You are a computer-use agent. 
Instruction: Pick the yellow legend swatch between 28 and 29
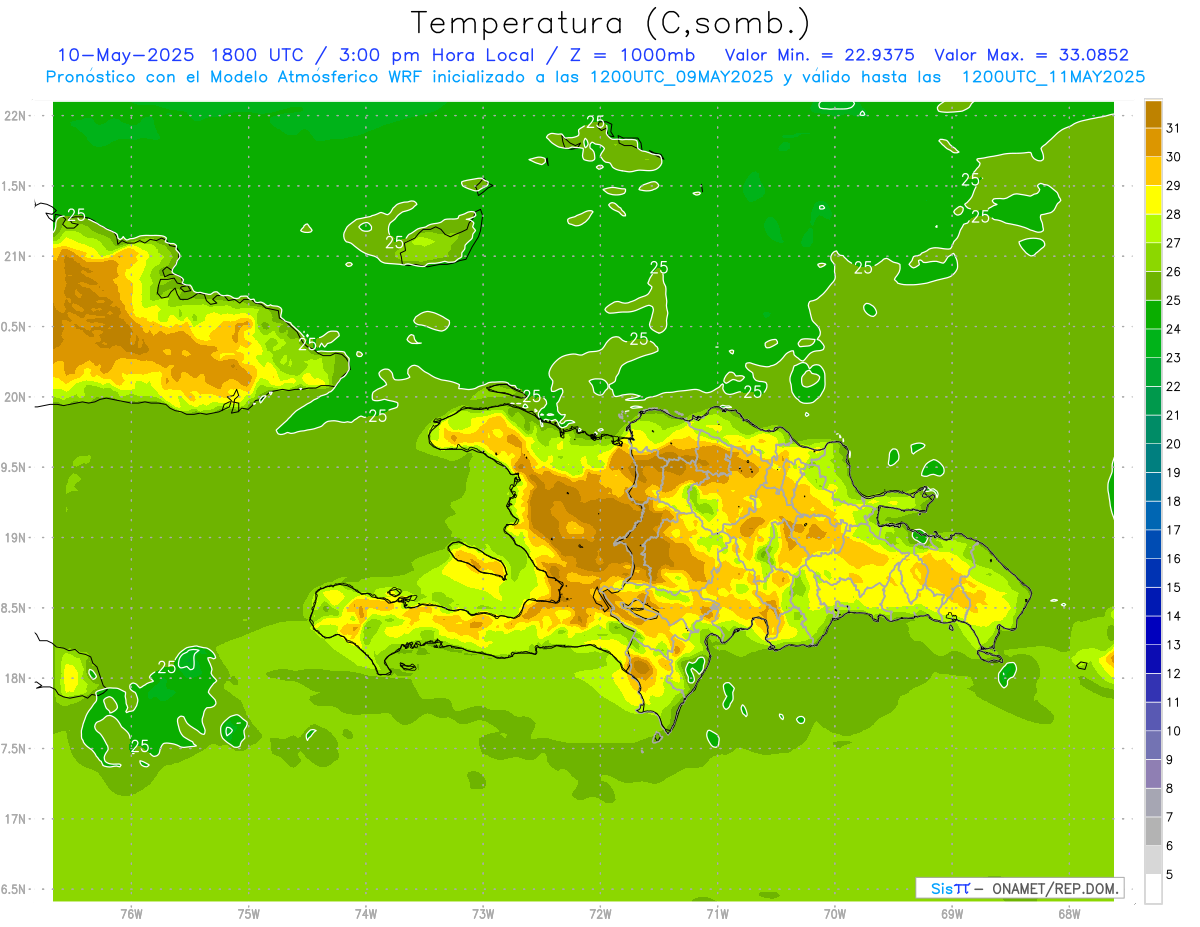click(x=1153, y=199)
